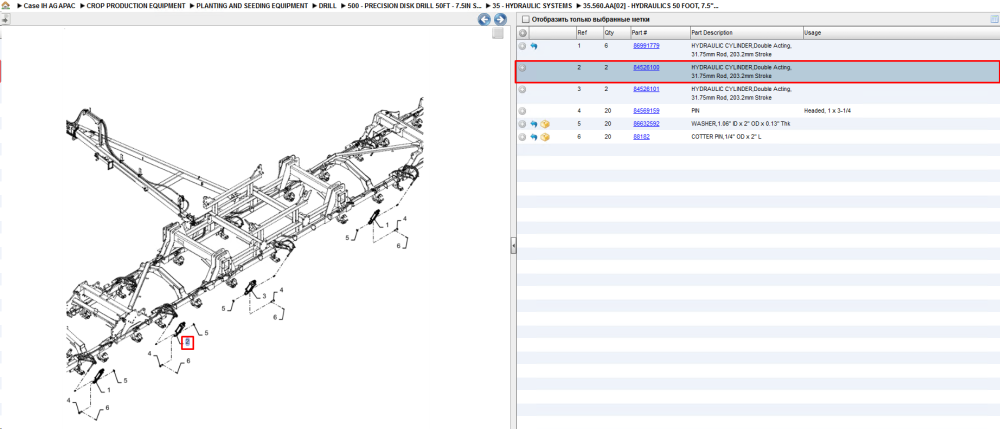Image resolution: width=1000 pixels, height=429 pixels.
Task: Select the HYDRAULIC CYLINDER description for ref 1
Action: coord(741,50)
